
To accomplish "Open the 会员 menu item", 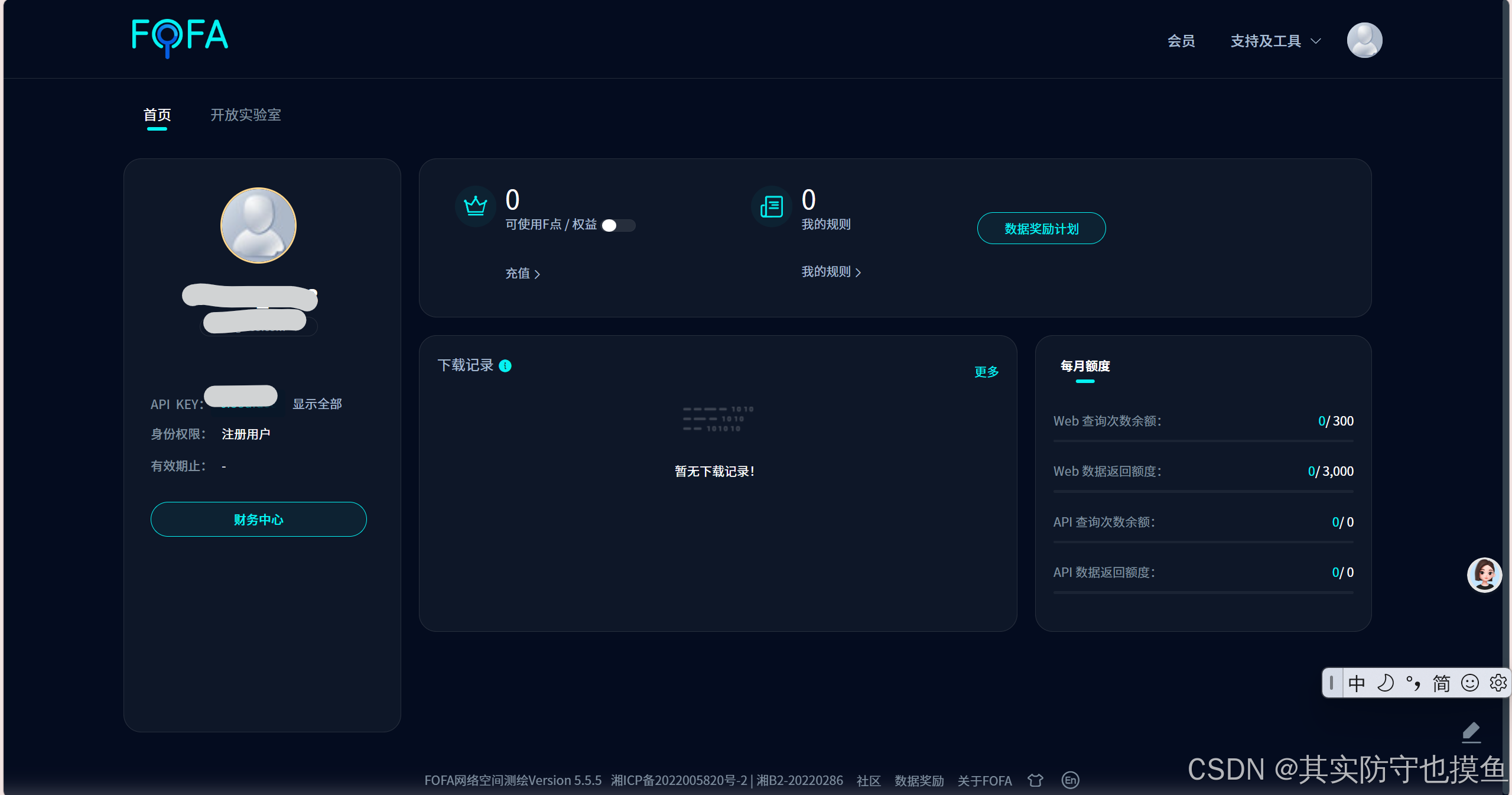I will pyautogui.click(x=1181, y=41).
